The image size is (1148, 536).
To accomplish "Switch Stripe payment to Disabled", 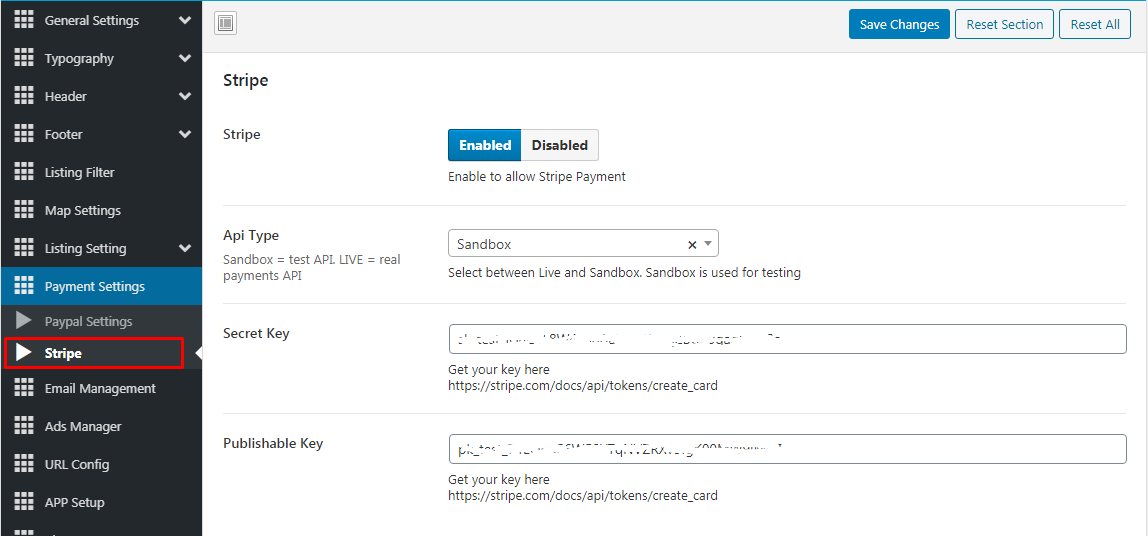I will (559, 145).
